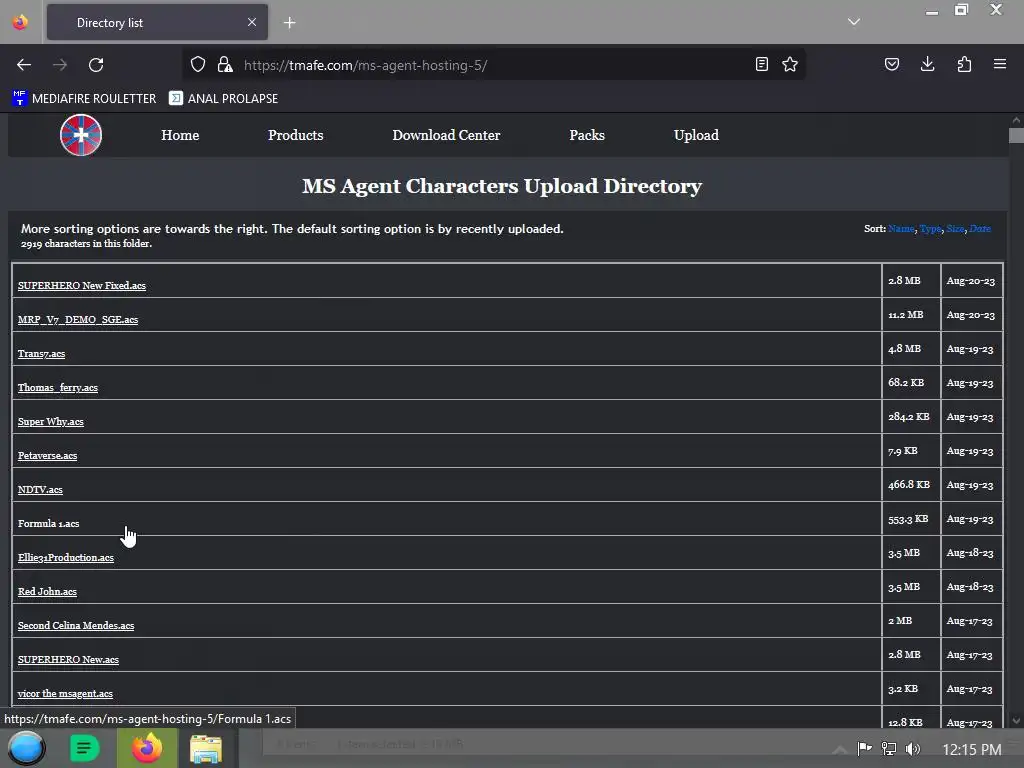Sort the directory by Size

[x=955, y=229]
